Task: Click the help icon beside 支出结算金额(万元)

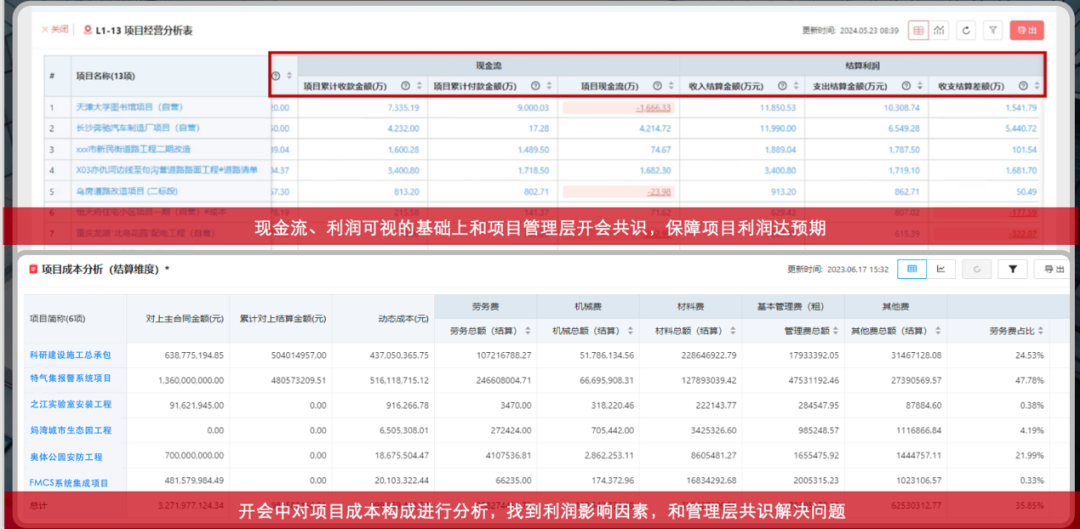Action: 906,86
